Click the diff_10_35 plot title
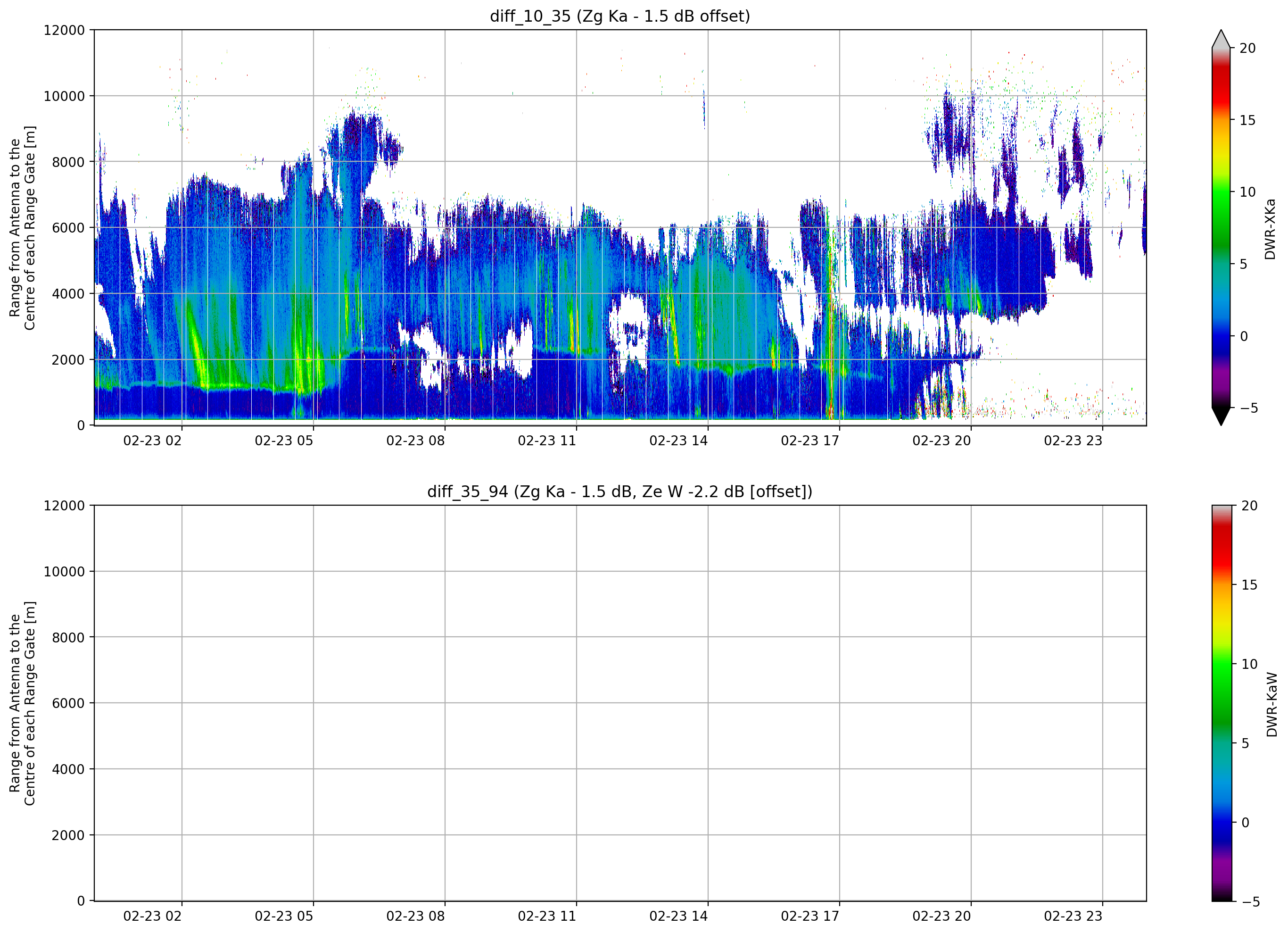 coord(619,16)
